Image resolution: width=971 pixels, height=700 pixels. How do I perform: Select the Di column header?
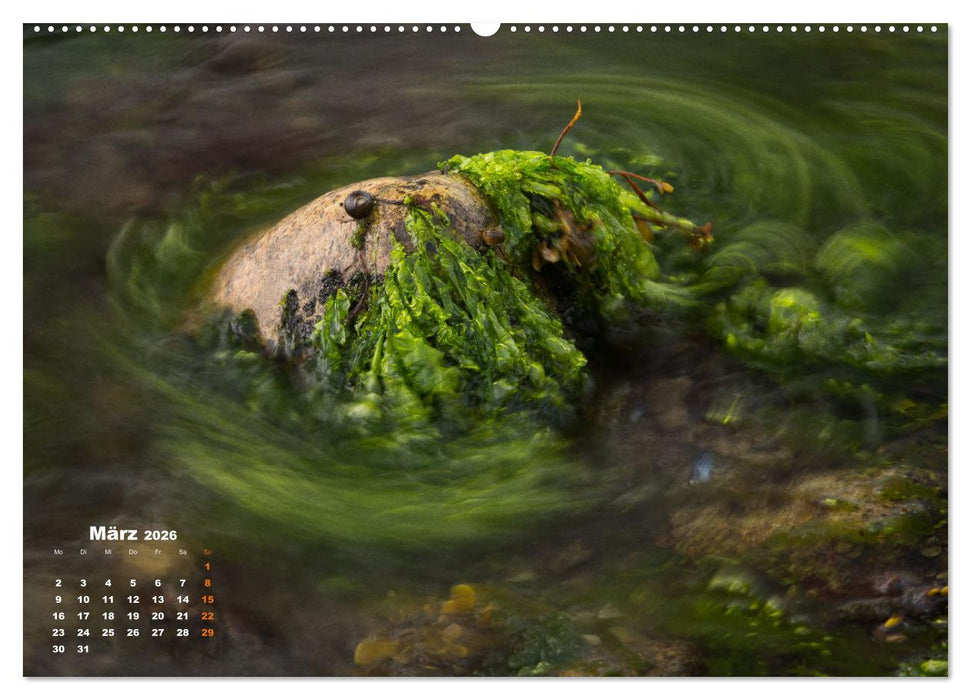[x=84, y=553]
